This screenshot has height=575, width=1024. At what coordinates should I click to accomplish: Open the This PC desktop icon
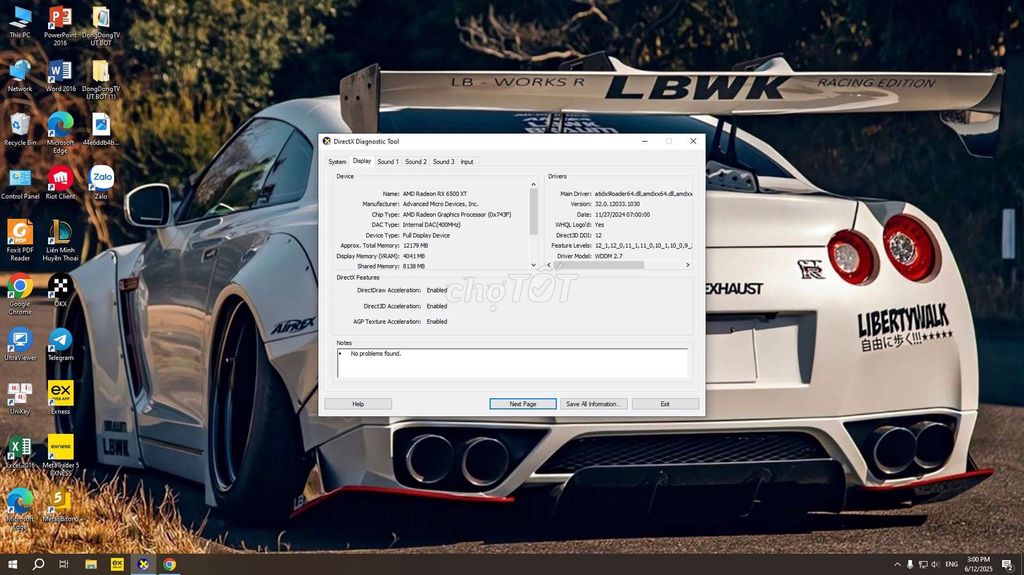[x=20, y=22]
